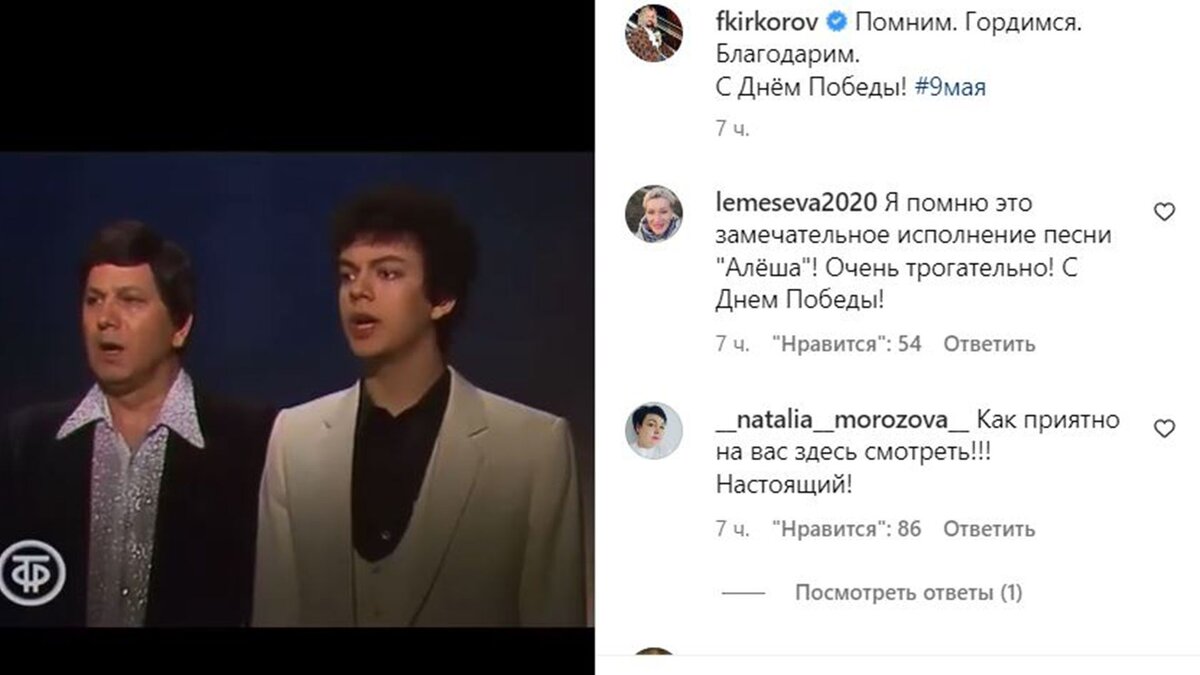The width and height of the screenshot is (1200, 675).
Task: Like lemeseva2020's comment via heart icon
Action: (1163, 212)
